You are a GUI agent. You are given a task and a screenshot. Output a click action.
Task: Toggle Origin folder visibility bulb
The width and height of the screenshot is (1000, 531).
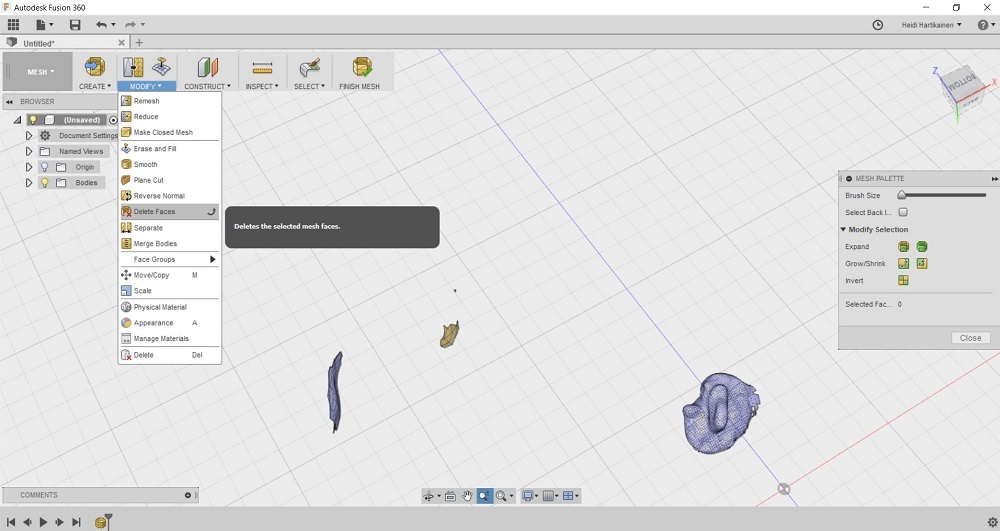click(45, 167)
